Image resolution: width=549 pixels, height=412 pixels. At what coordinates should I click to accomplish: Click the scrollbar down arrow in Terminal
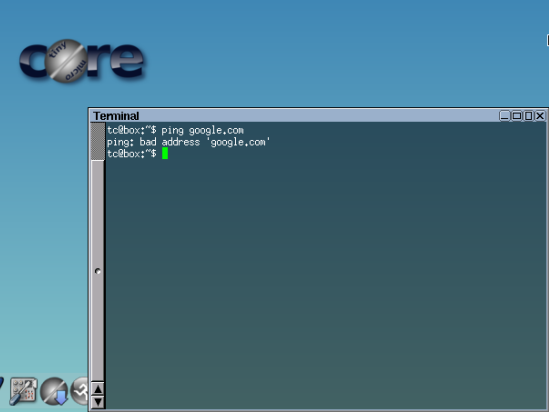[x=98, y=401]
